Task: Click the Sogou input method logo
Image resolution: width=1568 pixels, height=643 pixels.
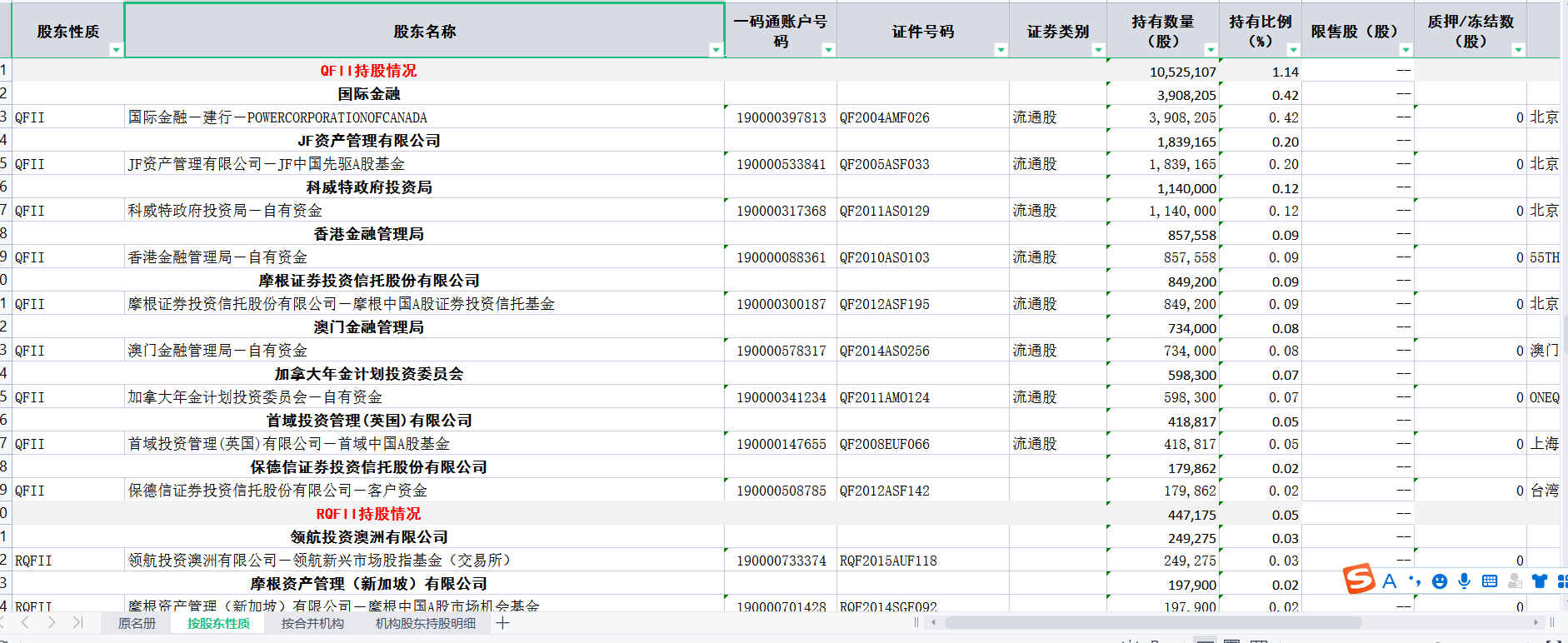Action: point(1359,579)
